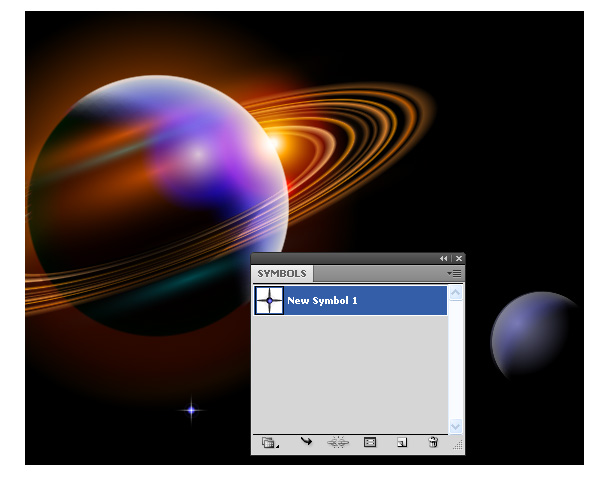Click the New Symbol icon

[x=402, y=443]
